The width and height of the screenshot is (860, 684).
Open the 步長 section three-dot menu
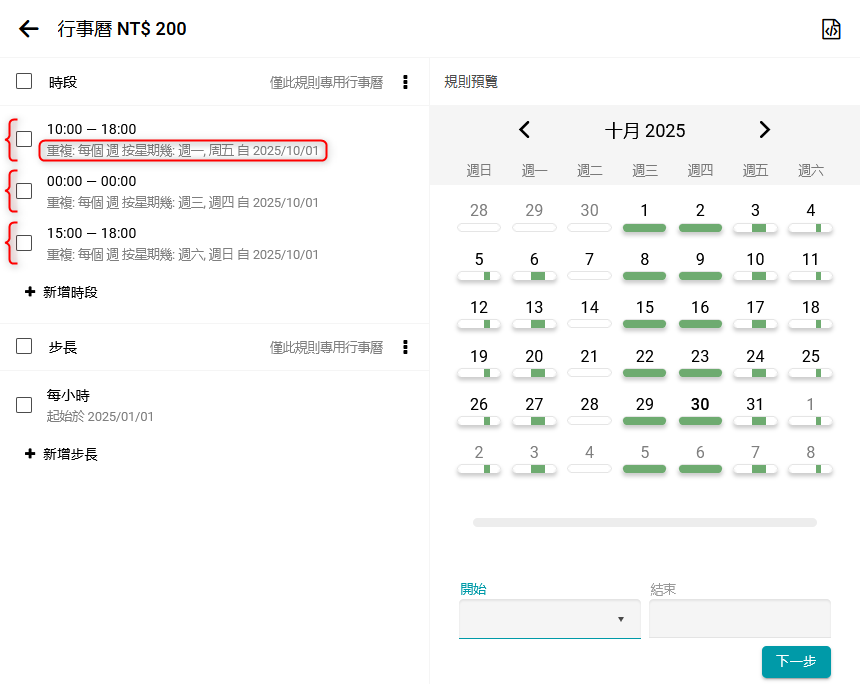coord(405,347)
